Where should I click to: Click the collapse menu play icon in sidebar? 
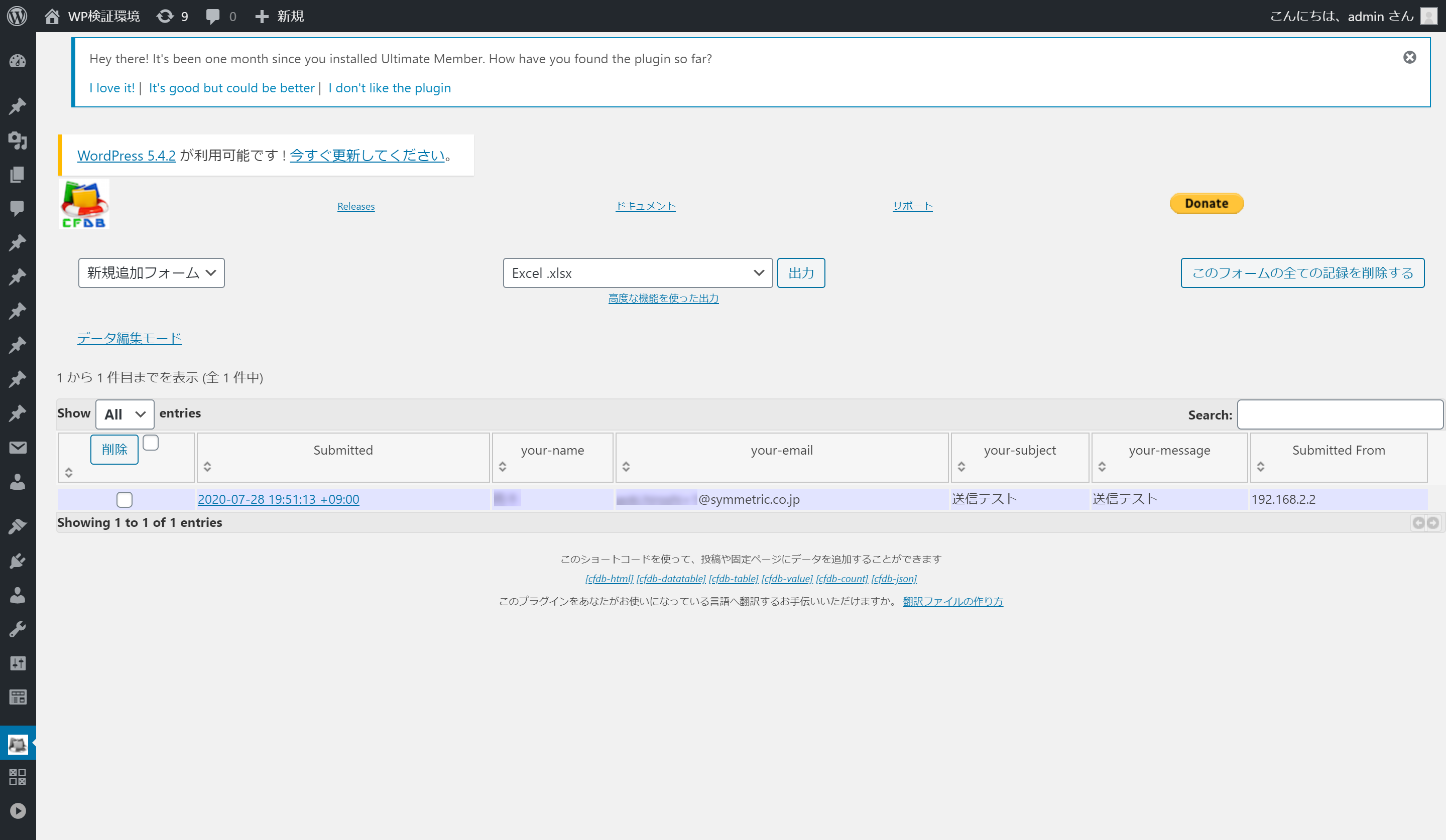[18, 811]
